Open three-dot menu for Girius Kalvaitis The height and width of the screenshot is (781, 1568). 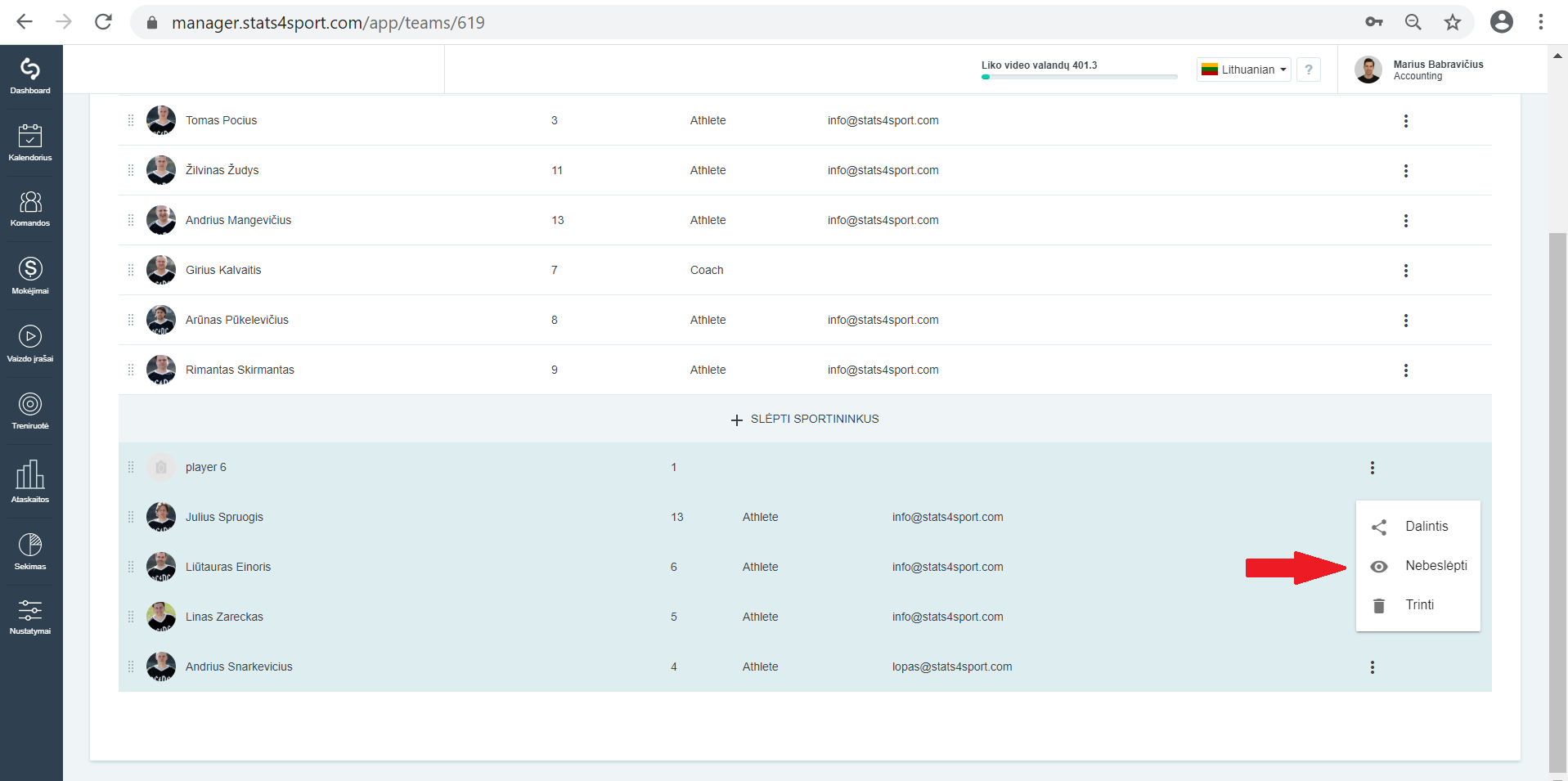(1406, 271)
